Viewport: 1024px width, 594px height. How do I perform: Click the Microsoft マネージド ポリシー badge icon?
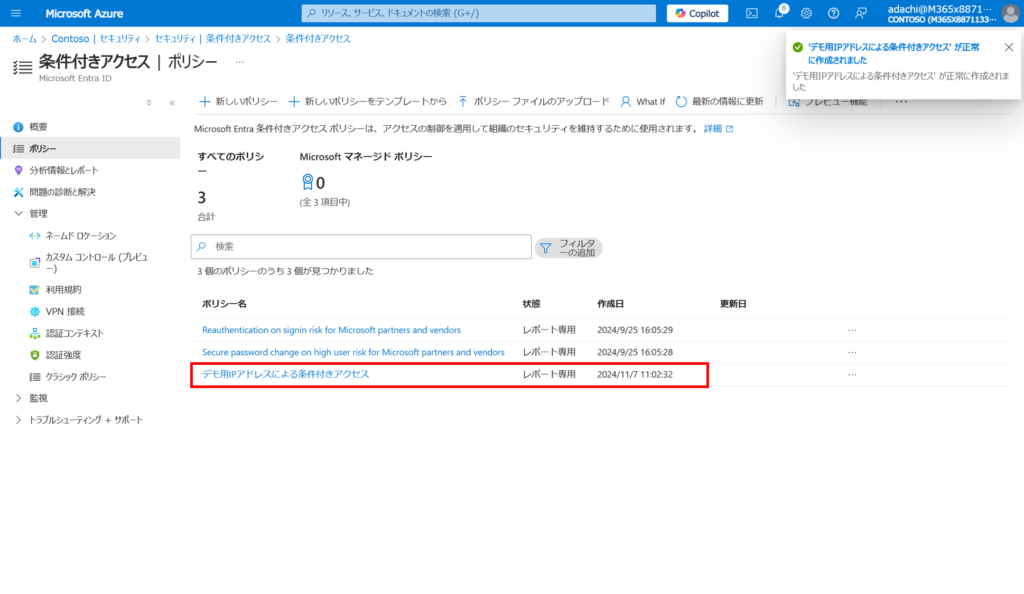[x=307, y=182]
